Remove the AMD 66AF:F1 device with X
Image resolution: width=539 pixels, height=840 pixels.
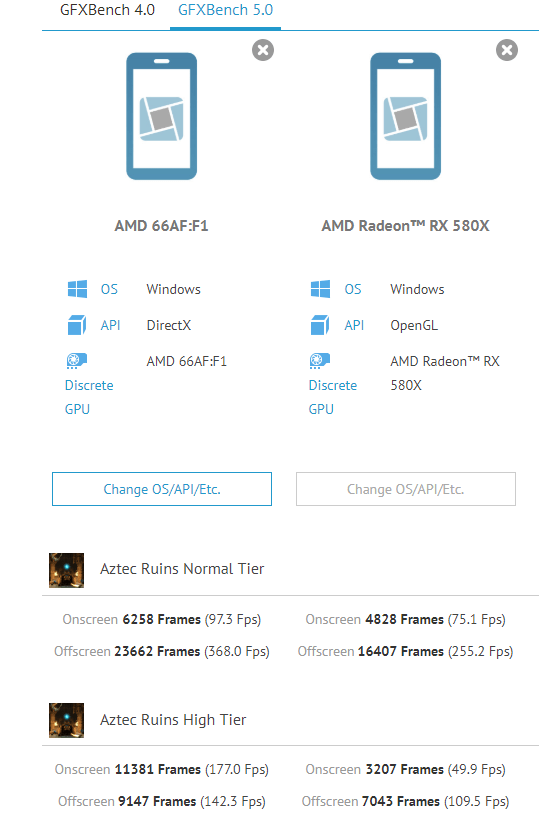pos(263,50)
